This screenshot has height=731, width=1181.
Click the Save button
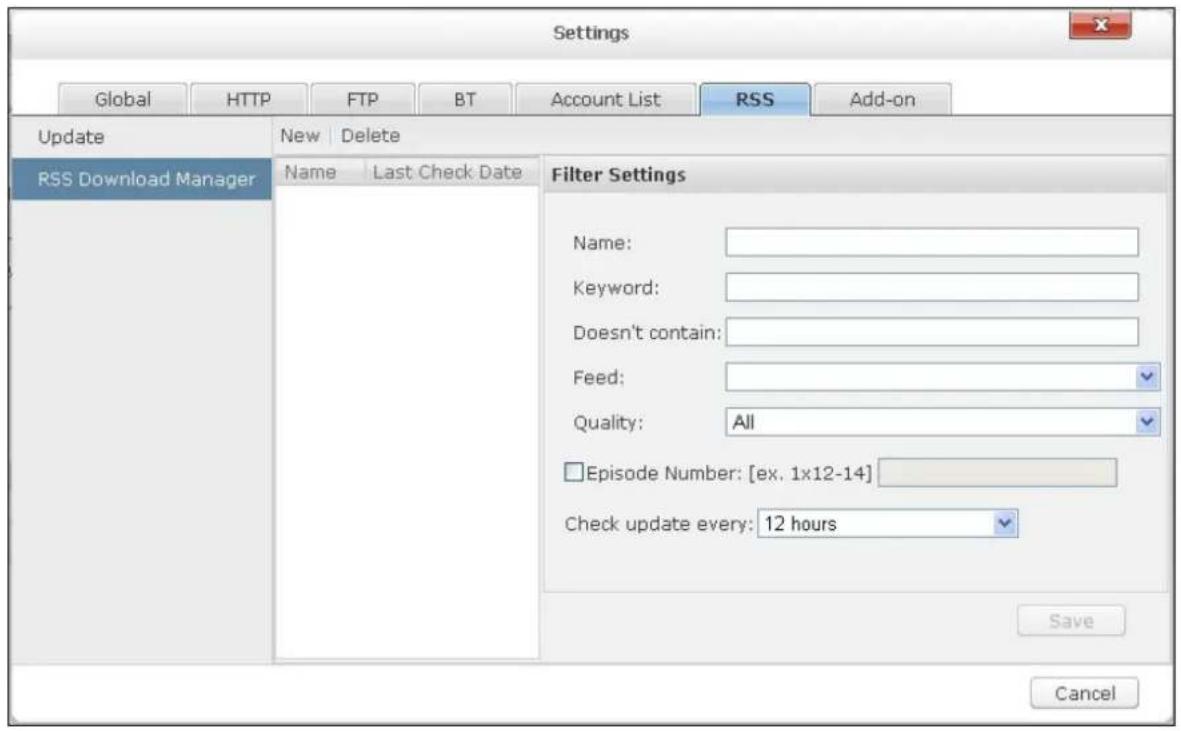[x=1071, y=621]
